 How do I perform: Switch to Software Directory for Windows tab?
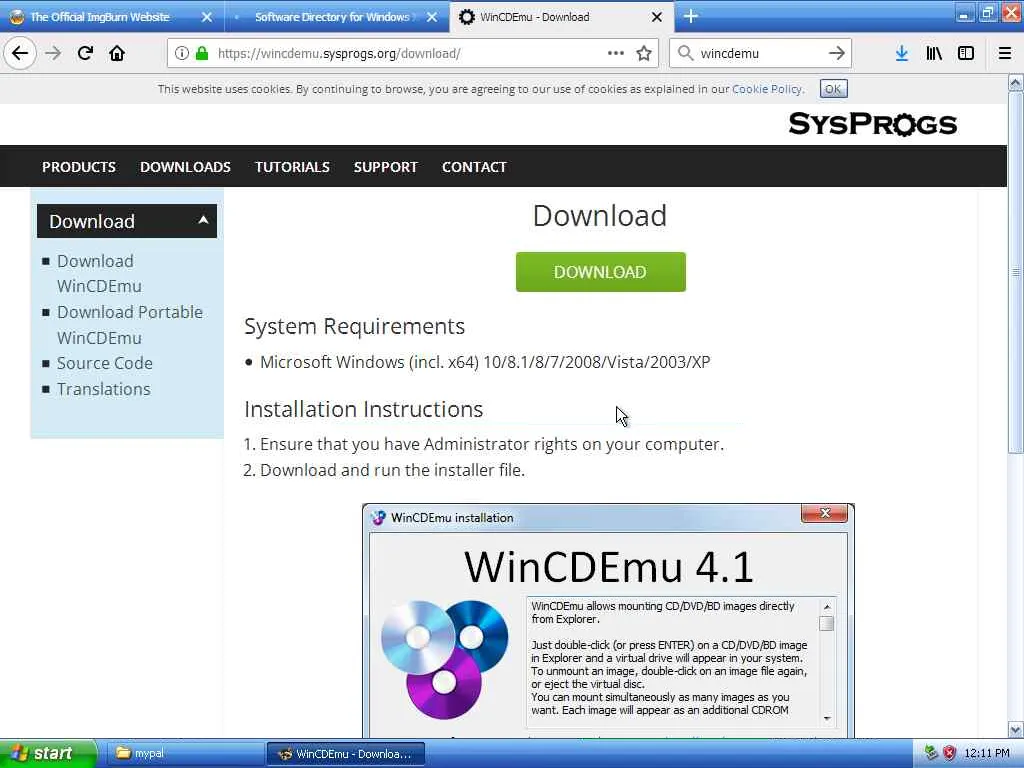pyautogui.click(x=337, y=17)
